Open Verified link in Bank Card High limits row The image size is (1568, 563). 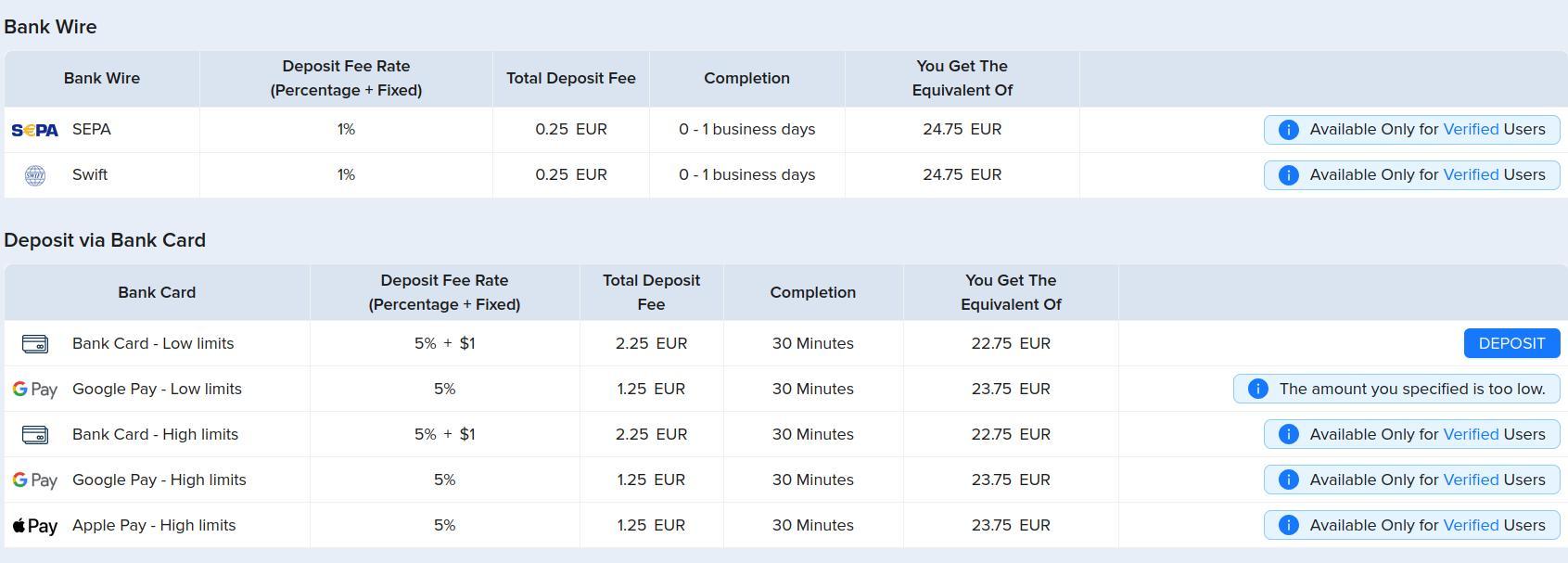(1471, 434)
